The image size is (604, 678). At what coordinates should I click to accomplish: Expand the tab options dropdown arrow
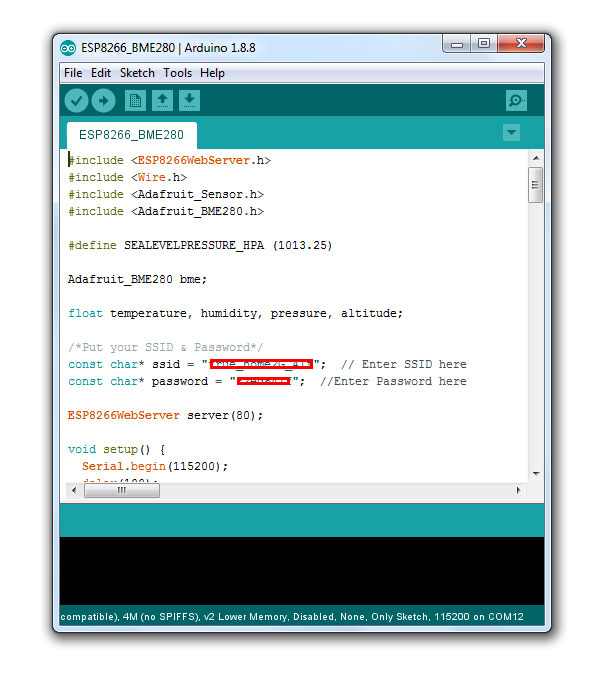[x=511, y=132]
